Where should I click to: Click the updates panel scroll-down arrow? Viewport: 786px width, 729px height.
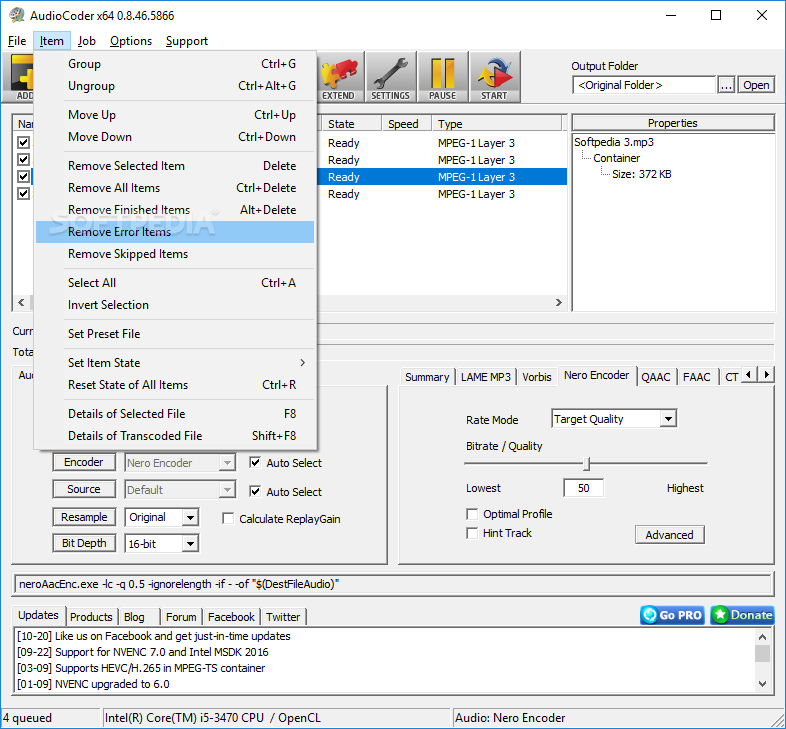coord(762,683)
